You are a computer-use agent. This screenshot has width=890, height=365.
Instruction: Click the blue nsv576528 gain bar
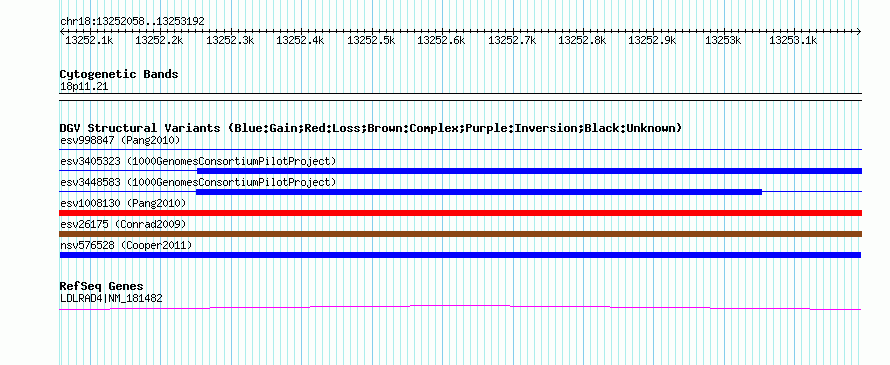460,255
